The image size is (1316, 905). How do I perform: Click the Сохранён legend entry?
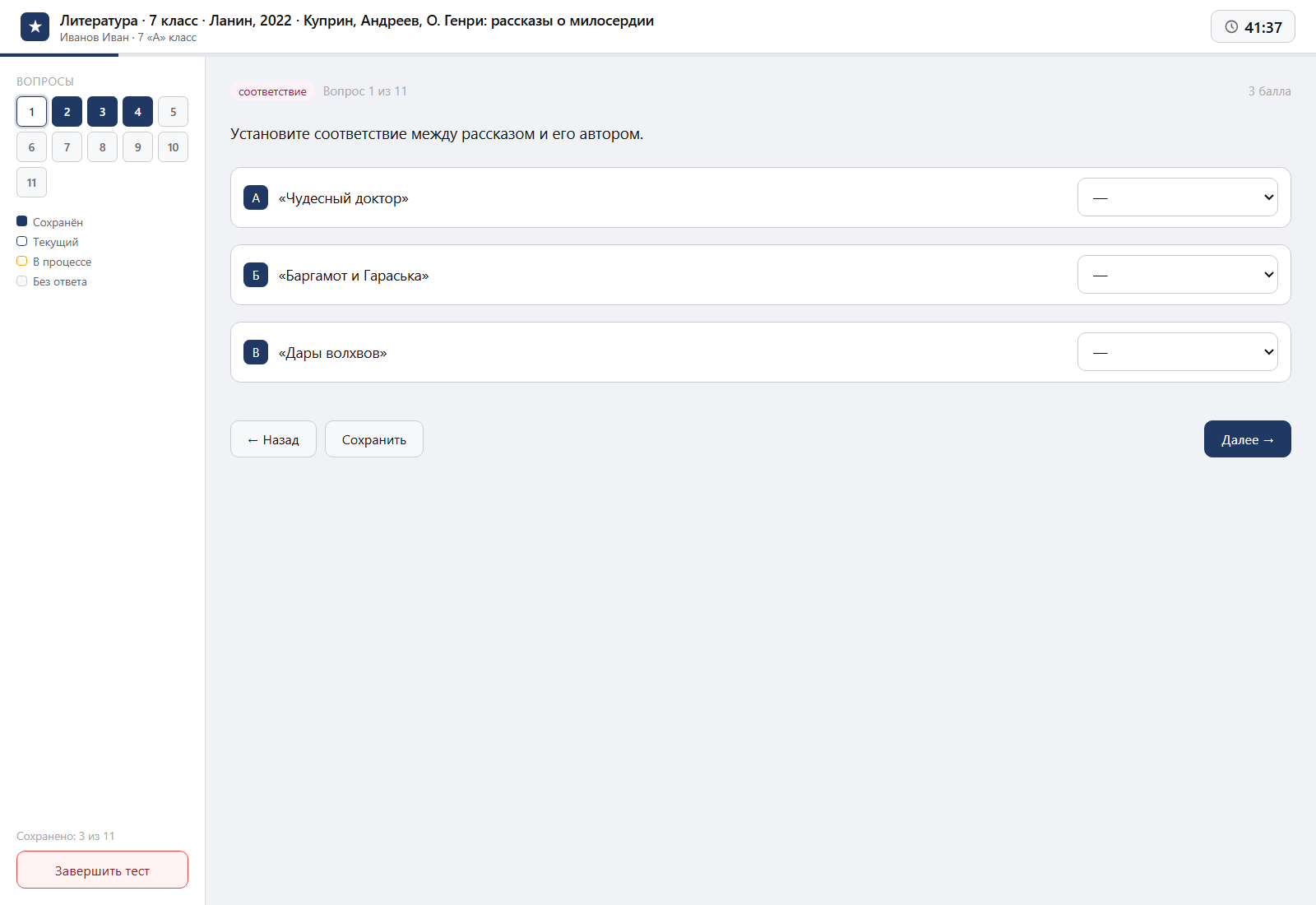(50, 222)
